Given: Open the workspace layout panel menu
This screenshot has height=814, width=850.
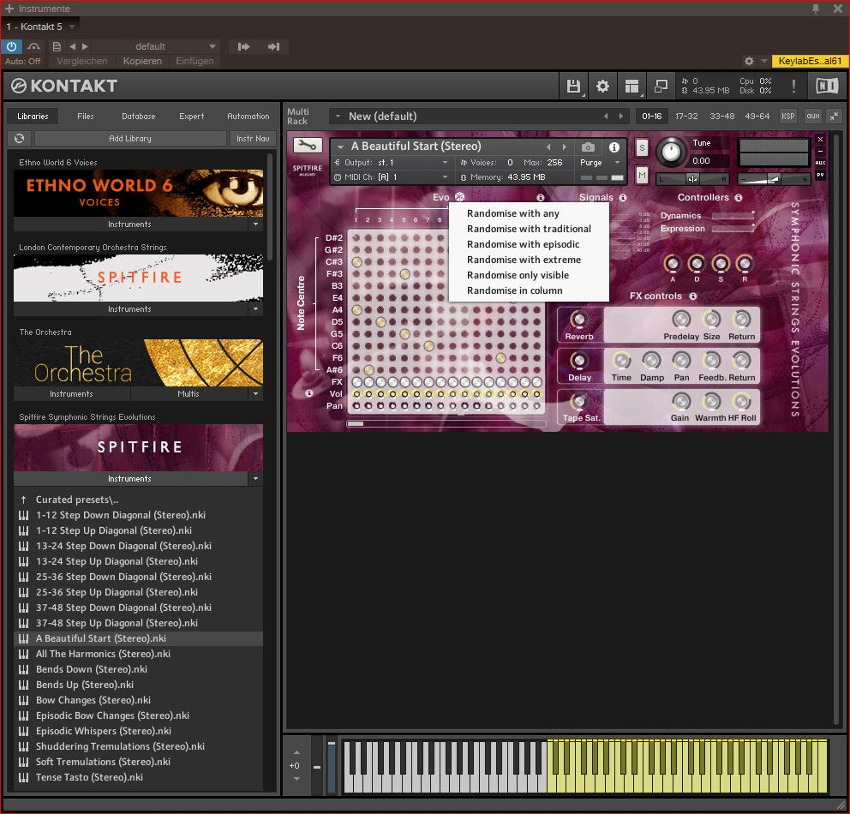Looking at the screenshot, I should pos(632,86).
